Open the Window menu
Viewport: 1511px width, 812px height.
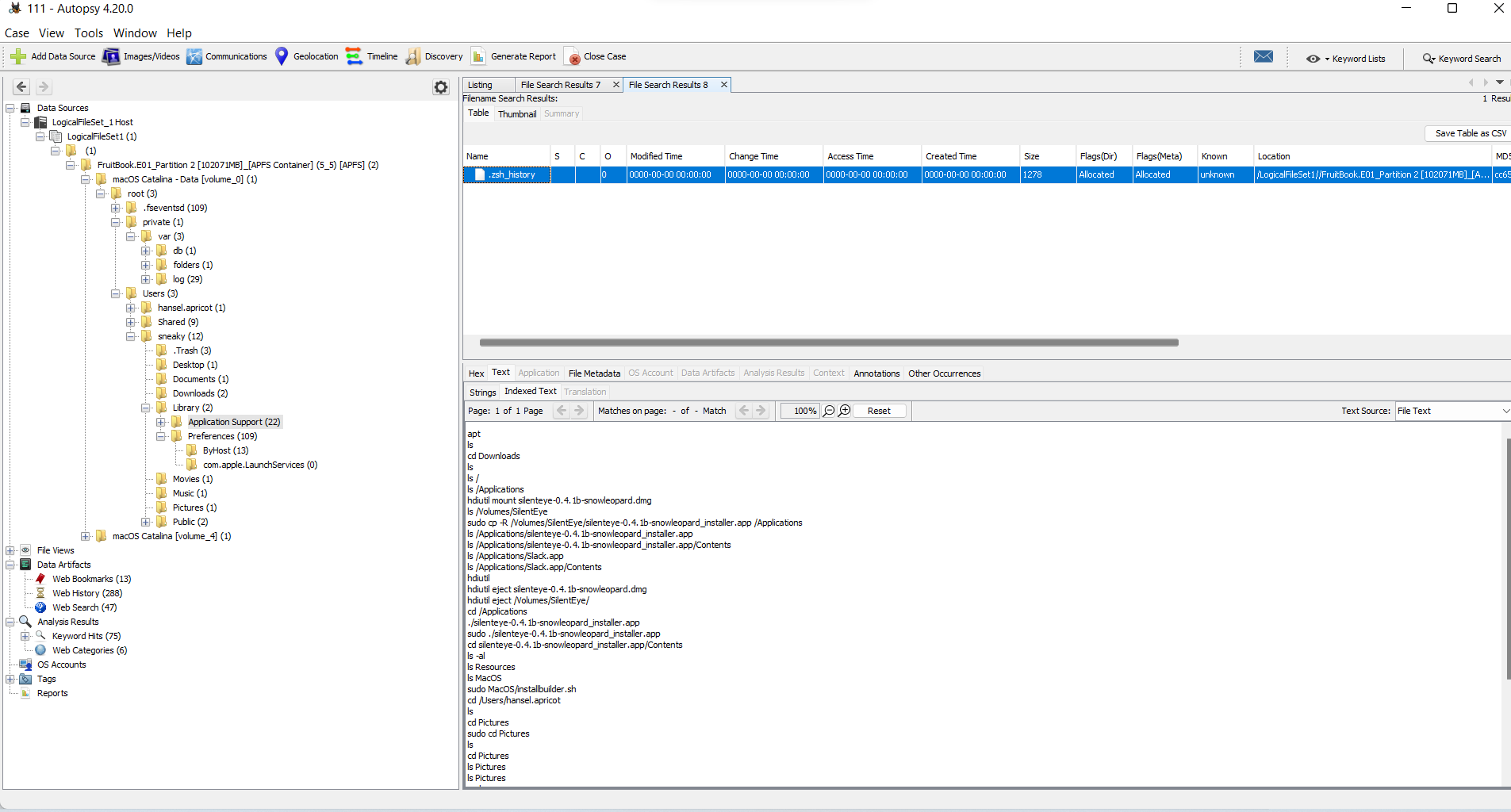pos(135,33)
